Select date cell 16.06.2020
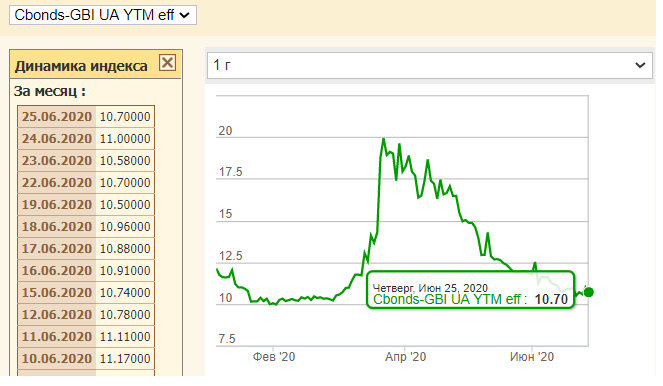 tap(57, 271)
